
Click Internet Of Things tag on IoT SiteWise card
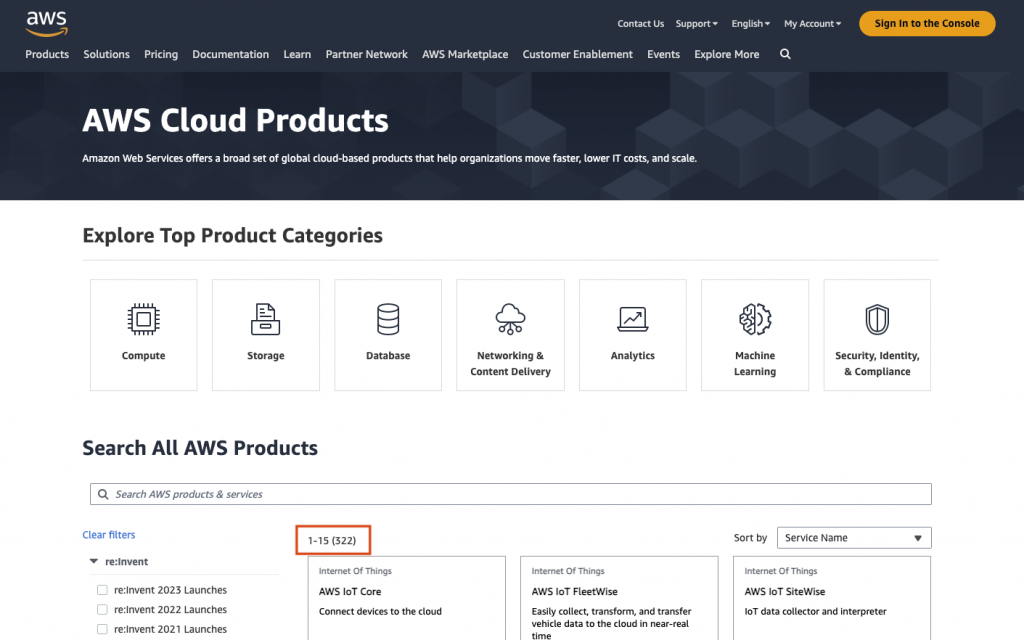[x=781, y=571]
